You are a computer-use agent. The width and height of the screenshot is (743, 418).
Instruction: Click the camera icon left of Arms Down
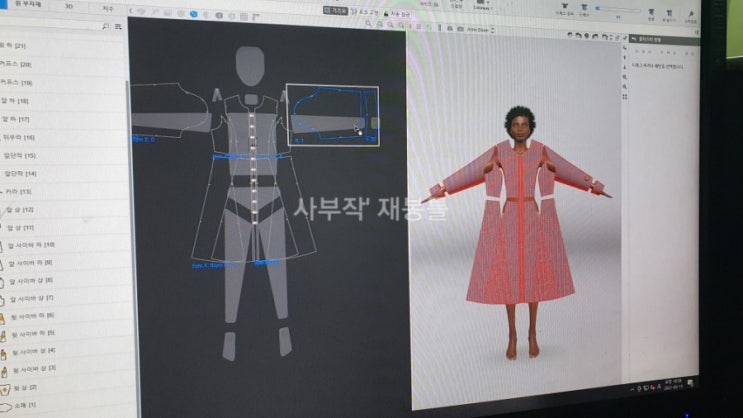[x=460, y=29]
